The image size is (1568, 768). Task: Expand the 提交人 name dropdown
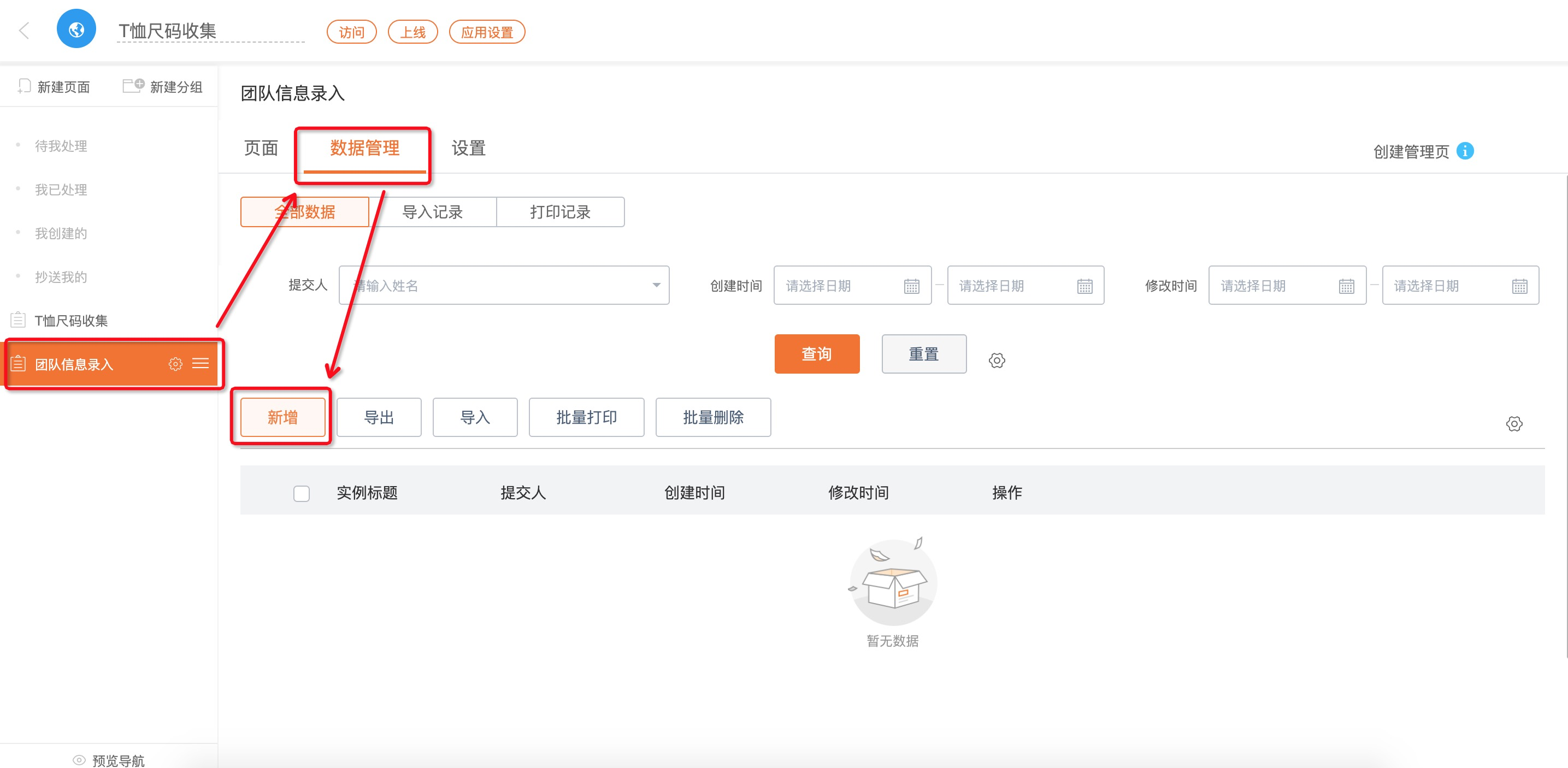(x=656, y=286)
